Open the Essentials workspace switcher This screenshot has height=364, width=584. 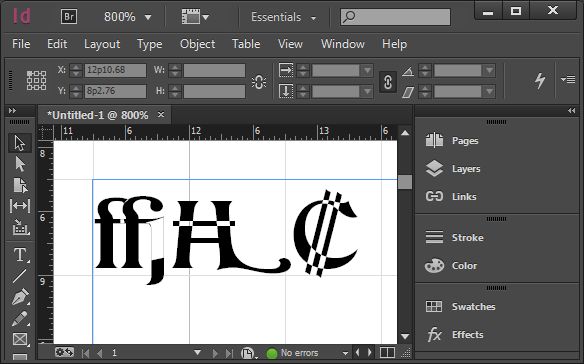[284, 17]
